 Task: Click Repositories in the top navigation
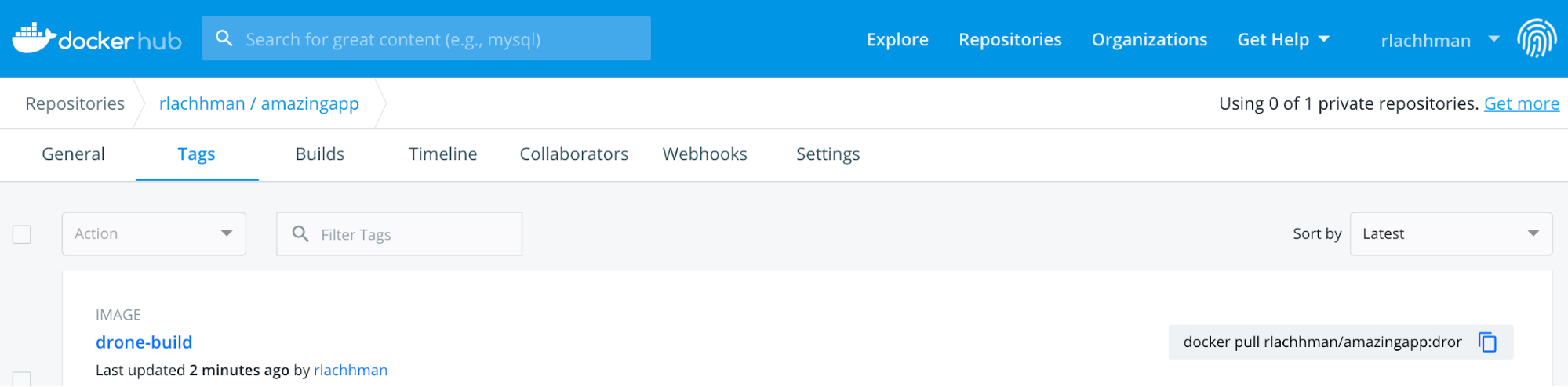1010,39
